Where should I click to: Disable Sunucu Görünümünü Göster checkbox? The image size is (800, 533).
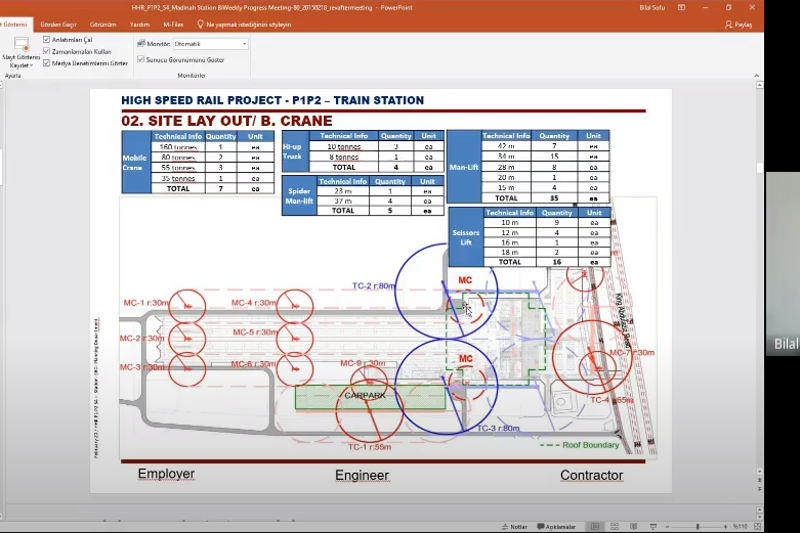[140, 60]
